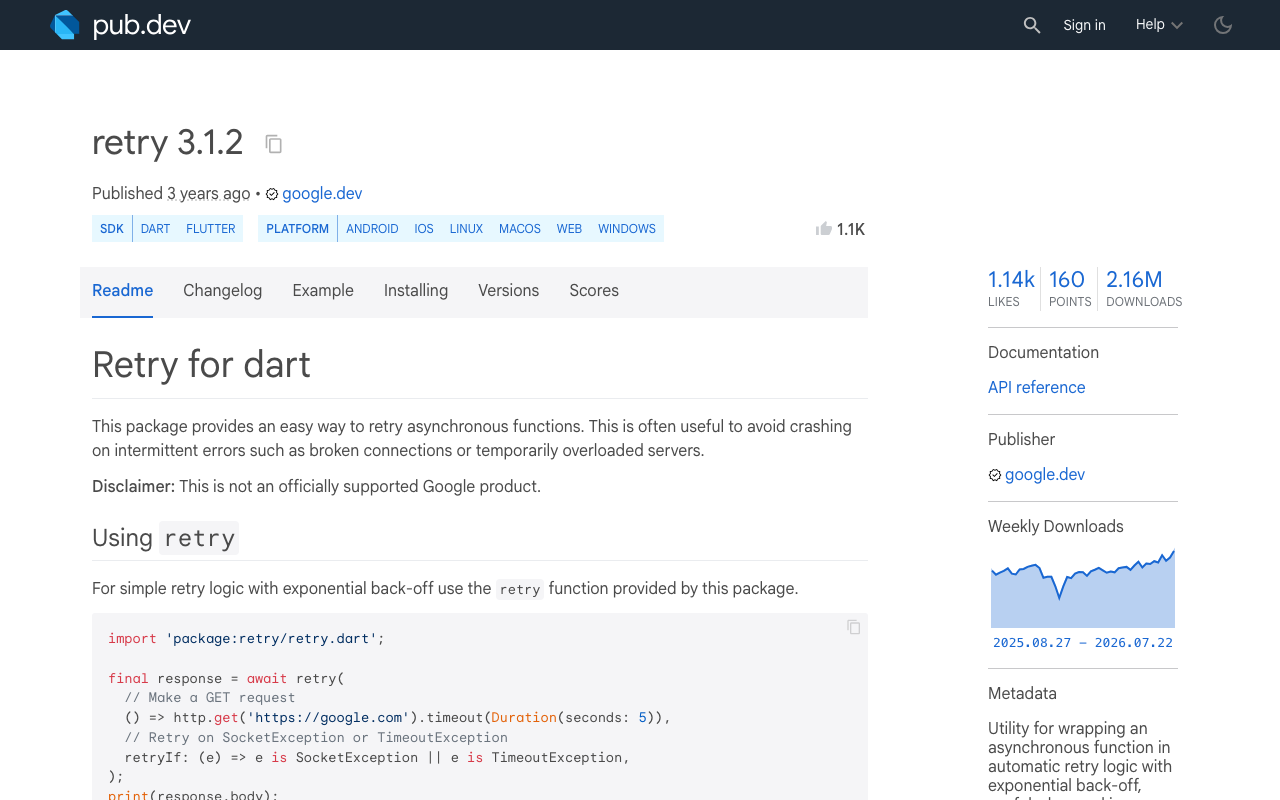
Task: Click Sign in
Action: coord(1084,25)
